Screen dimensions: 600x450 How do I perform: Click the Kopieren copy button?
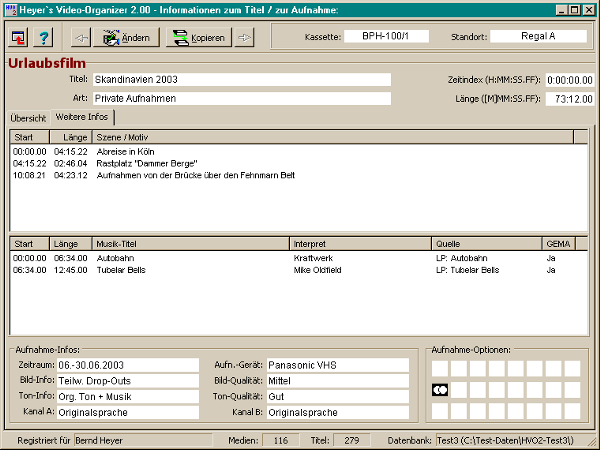coord(199,38)
